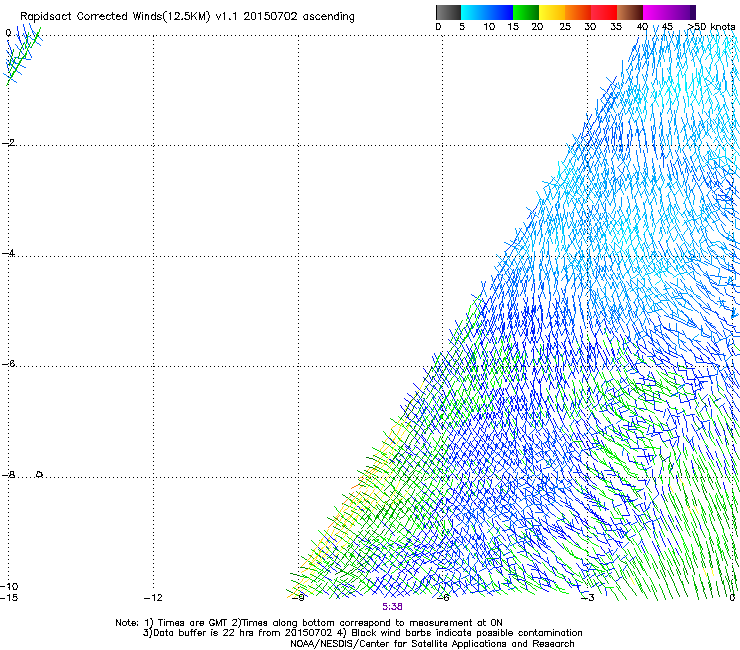Screen dimensions: 740x650
Task: Click the date label 20150702 ascending
Action: [299, 16]
